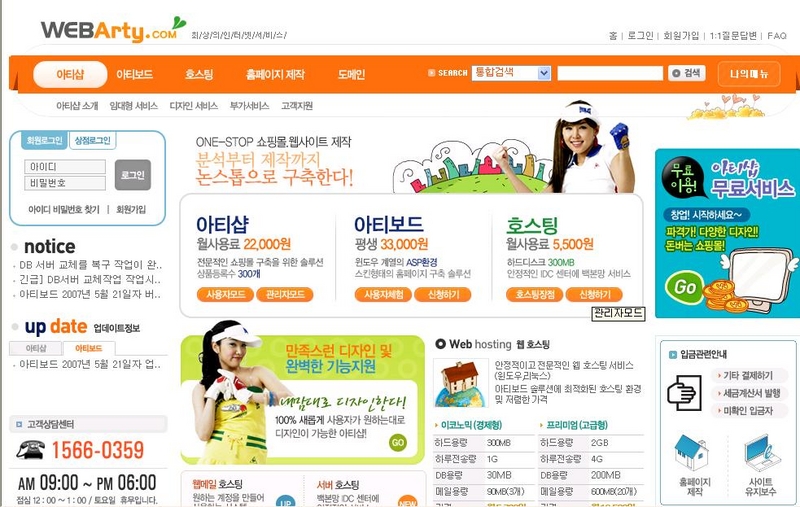
Task: Click the gray 로그인 button
Action: pos(133,175)
